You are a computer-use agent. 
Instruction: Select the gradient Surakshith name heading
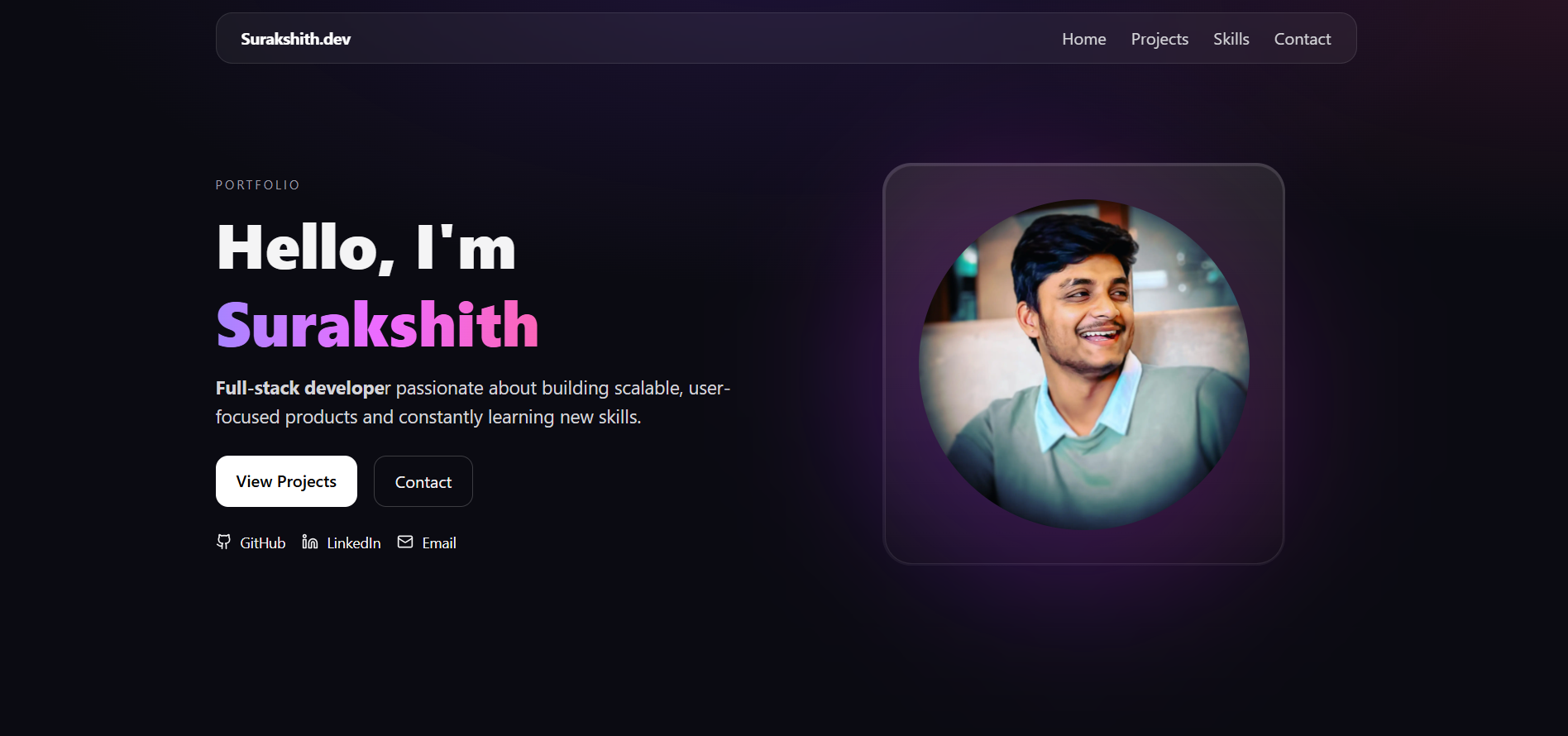click(377, 325)
